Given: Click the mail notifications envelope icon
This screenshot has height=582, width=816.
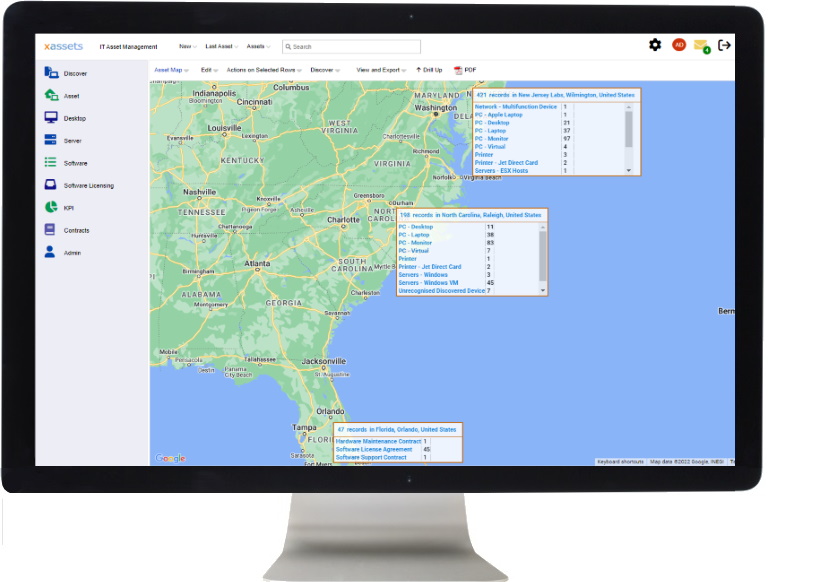Looking at the screenshot, I should tap(702, 46).
